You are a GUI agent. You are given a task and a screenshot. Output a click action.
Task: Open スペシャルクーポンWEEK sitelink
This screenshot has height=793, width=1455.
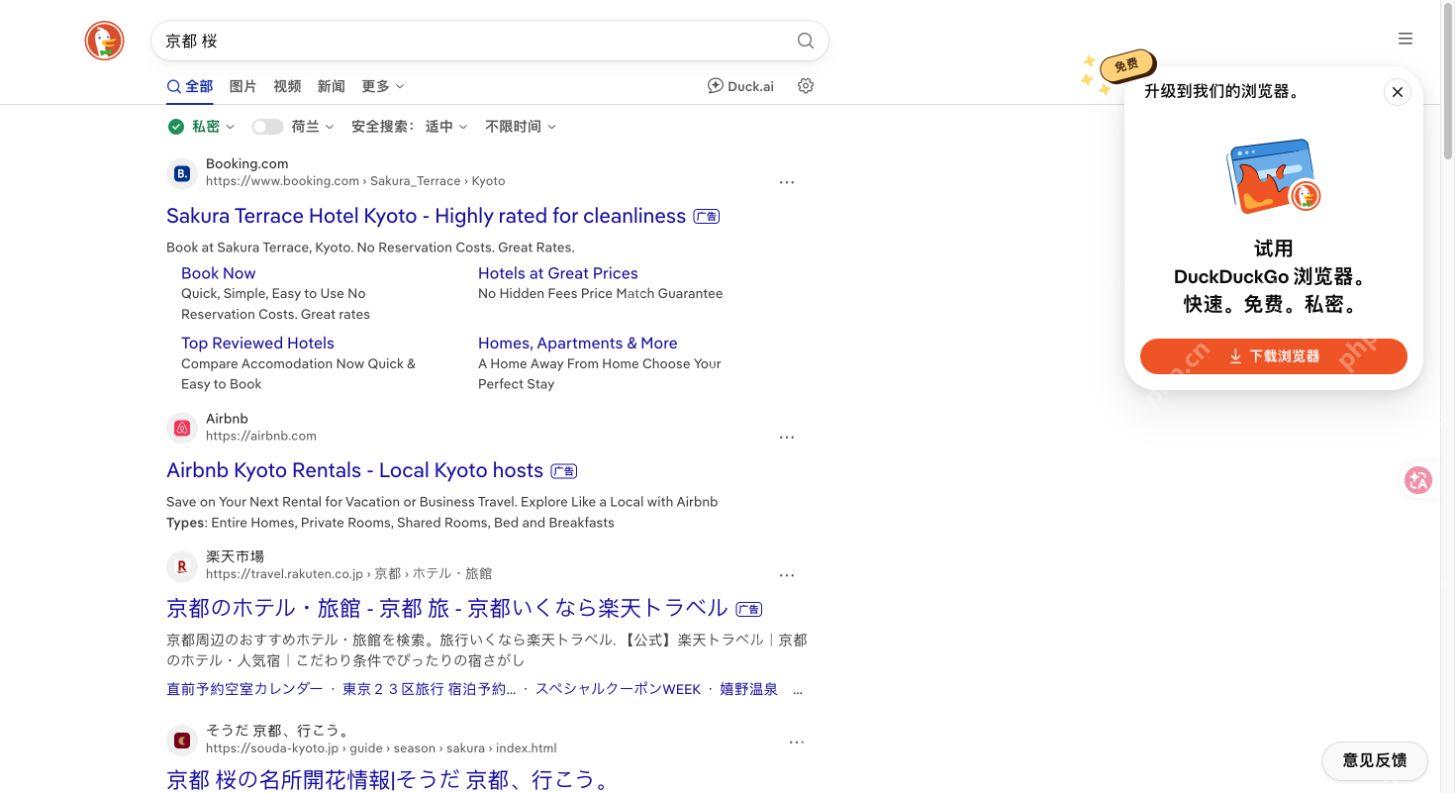[618, 689]
